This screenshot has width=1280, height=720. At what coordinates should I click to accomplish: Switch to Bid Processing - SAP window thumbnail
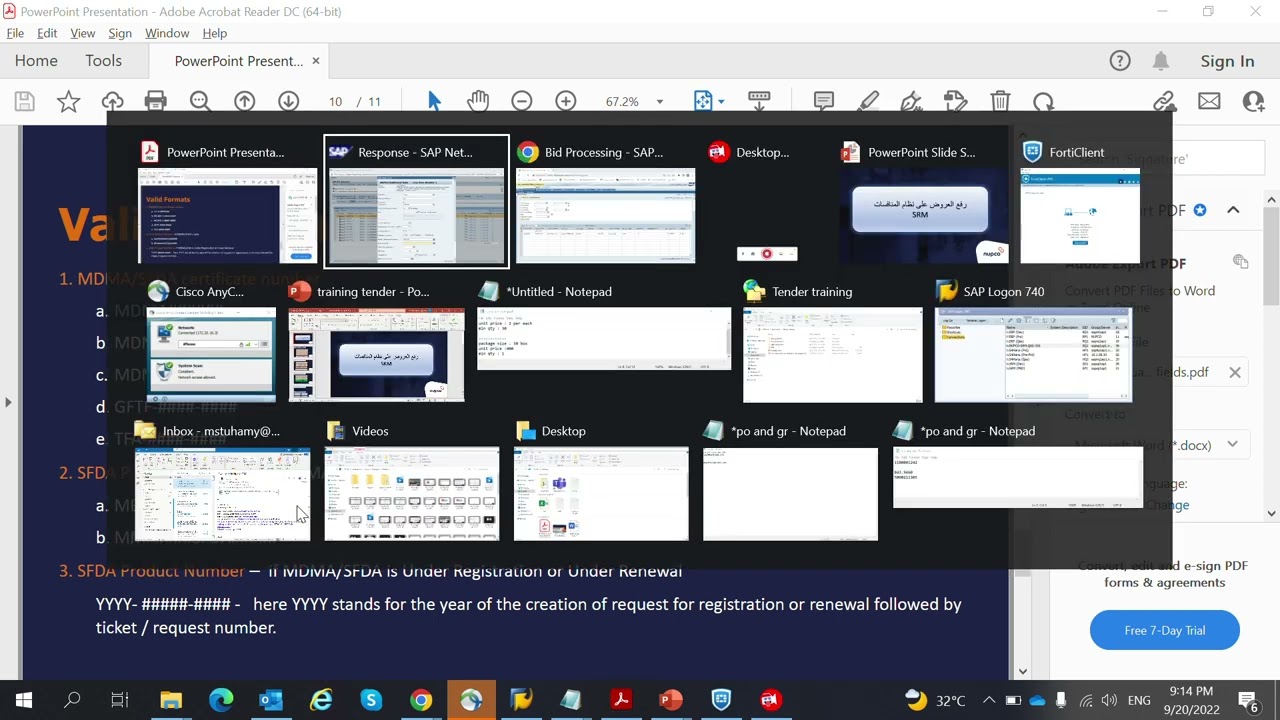[x=605, y=201]
